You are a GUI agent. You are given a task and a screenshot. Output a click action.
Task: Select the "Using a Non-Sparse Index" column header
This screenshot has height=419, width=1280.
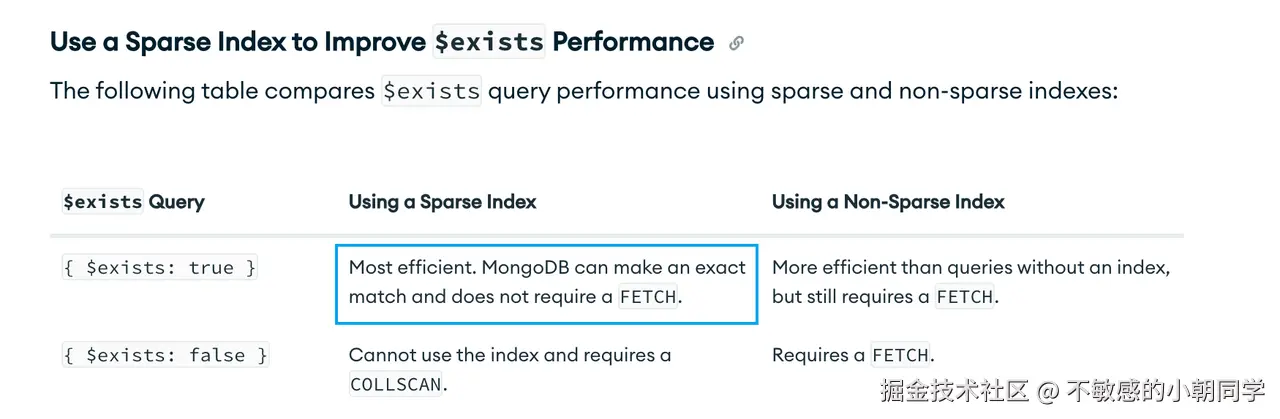888,202
